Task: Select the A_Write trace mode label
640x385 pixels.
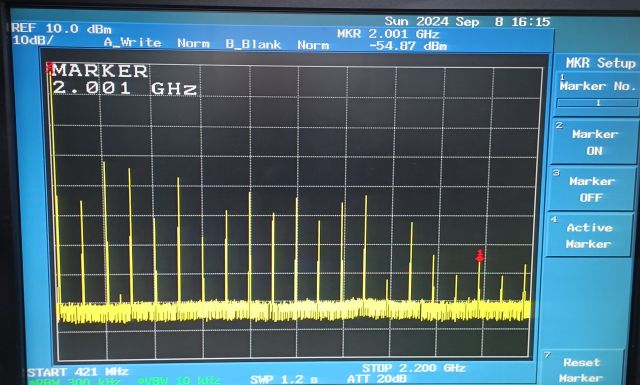Action: [x=133, y=42]
